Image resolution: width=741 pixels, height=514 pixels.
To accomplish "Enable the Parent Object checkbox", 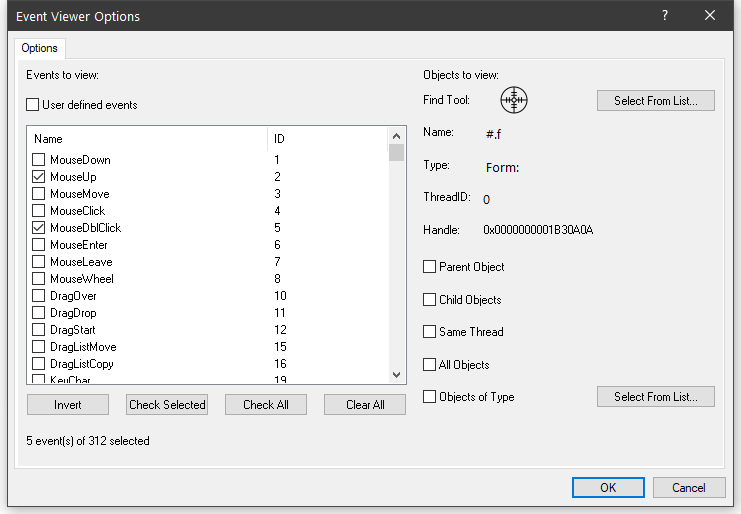I will pos(430,267).
